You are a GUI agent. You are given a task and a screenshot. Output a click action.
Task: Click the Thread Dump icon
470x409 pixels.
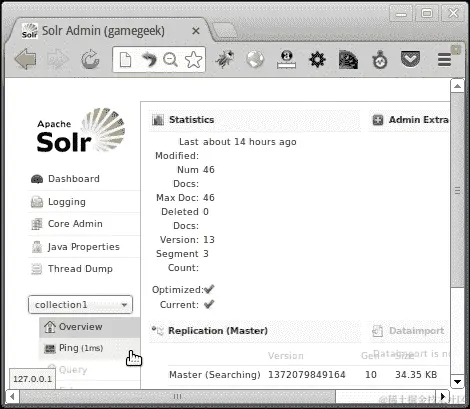pyautogui.click(x=37, y=269)
